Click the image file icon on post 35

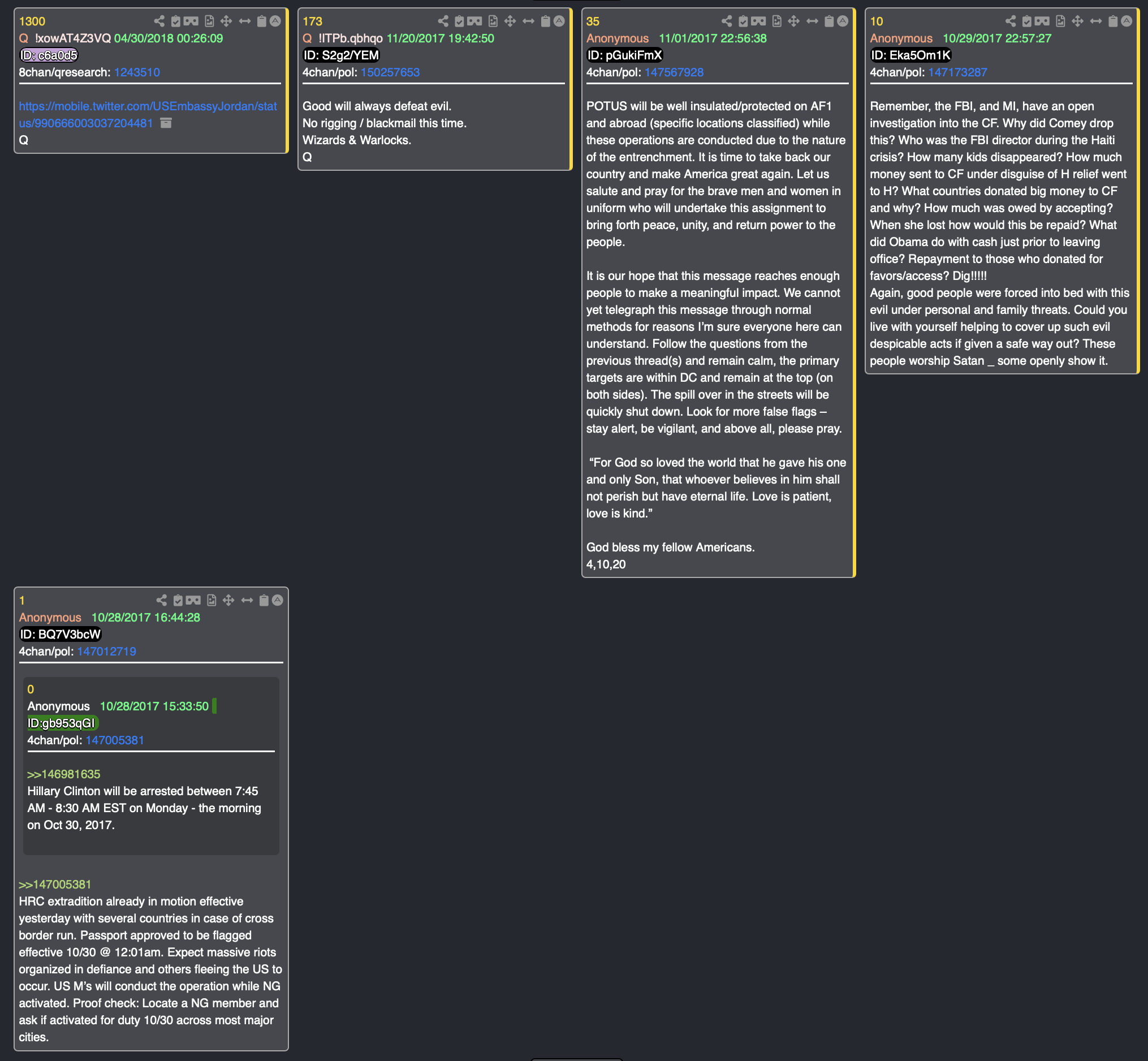(776, 21)
